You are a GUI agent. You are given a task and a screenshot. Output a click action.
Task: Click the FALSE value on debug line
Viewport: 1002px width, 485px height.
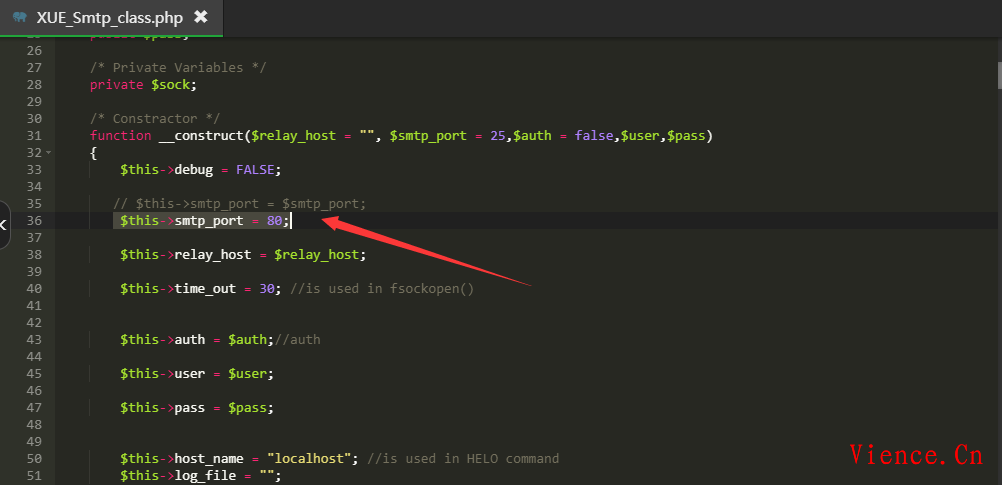tap(258, 170)
